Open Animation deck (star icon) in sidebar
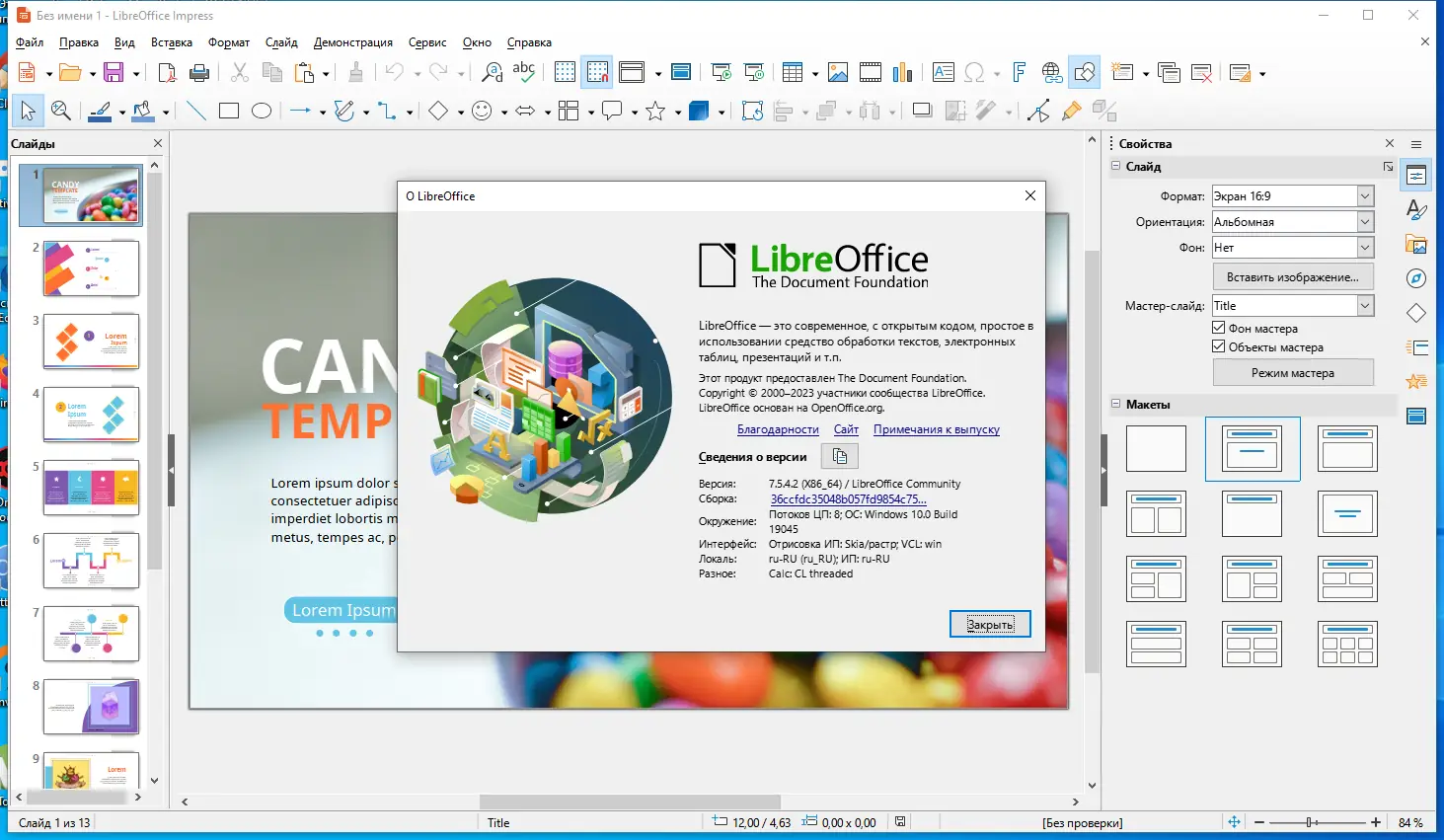Image resolution: width=1444 pixels, height=840 pixels. (x=1416, y=381)
